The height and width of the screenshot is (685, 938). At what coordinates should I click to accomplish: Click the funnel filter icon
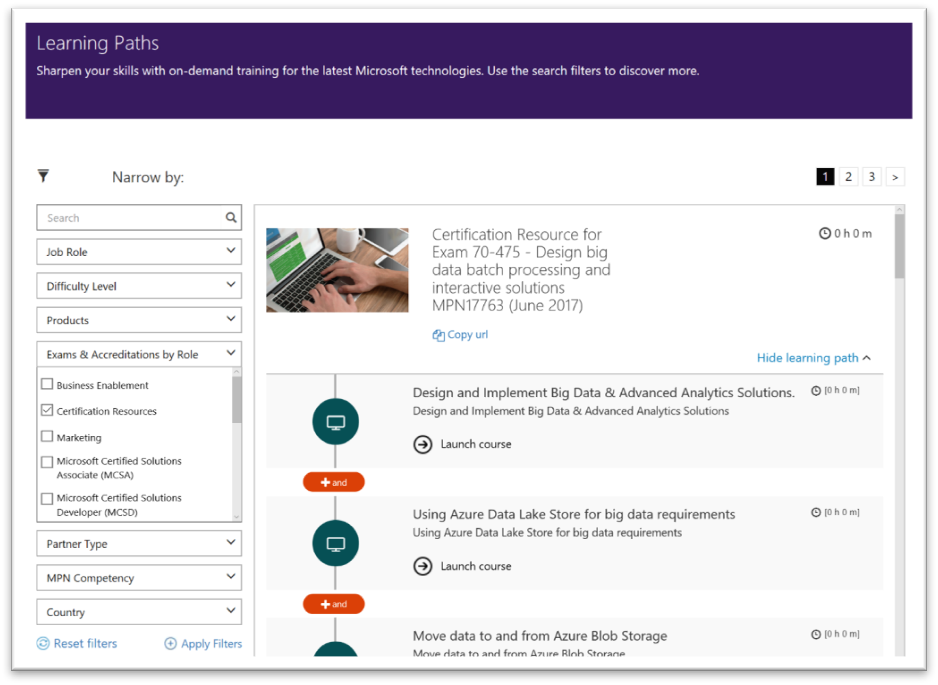pos(43,176)
